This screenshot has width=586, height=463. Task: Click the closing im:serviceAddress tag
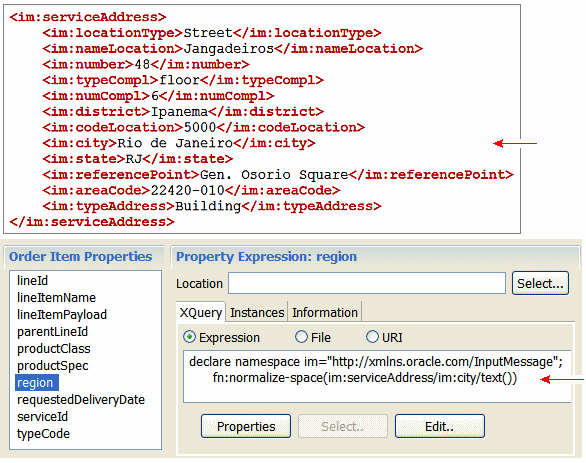tap(92, 222)
